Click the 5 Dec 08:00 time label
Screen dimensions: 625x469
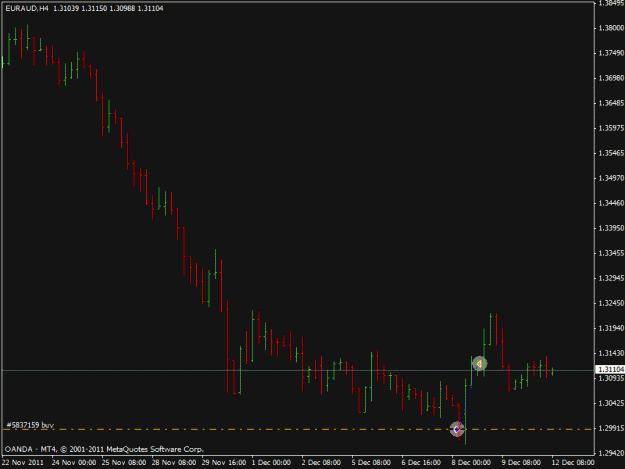tap(371, 463)
